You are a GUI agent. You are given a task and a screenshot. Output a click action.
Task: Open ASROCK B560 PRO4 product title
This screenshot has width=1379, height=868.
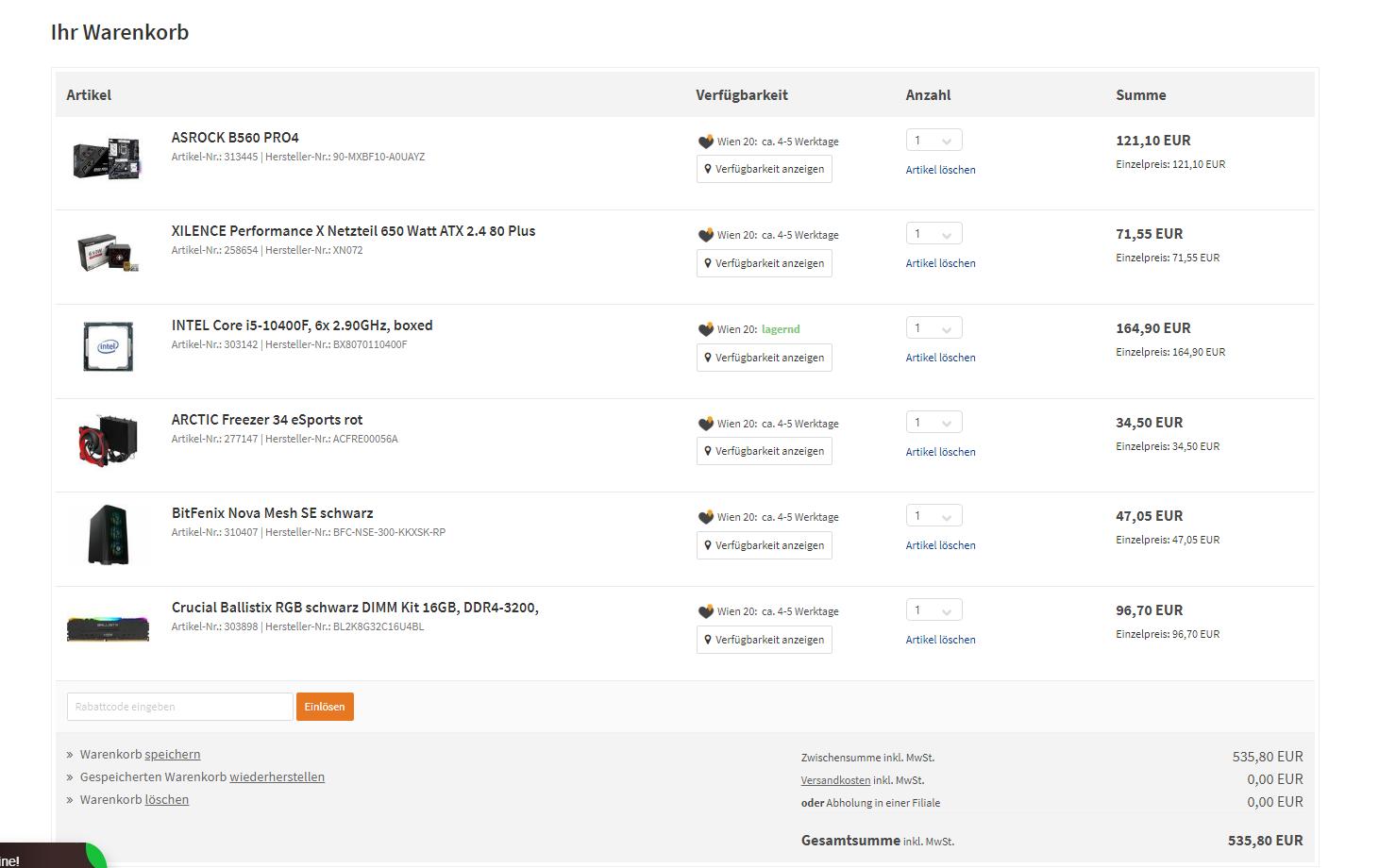235,138
